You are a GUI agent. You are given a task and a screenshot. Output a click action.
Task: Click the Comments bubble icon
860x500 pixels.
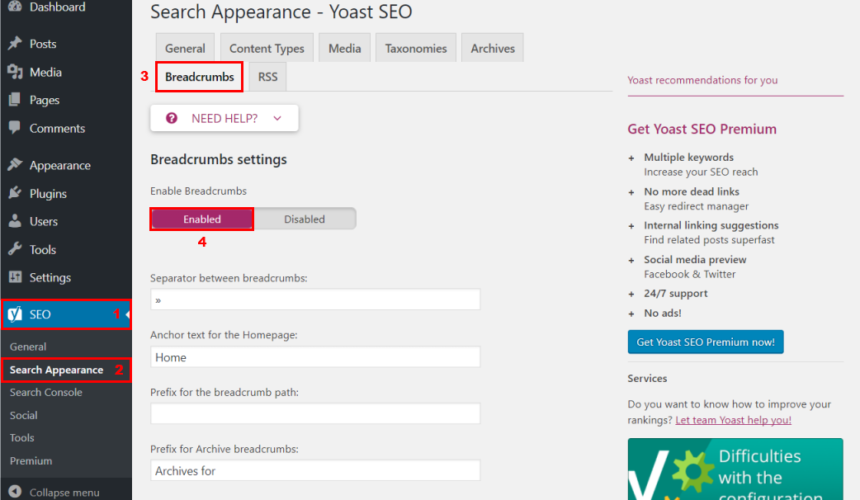(x=15, y=128)
